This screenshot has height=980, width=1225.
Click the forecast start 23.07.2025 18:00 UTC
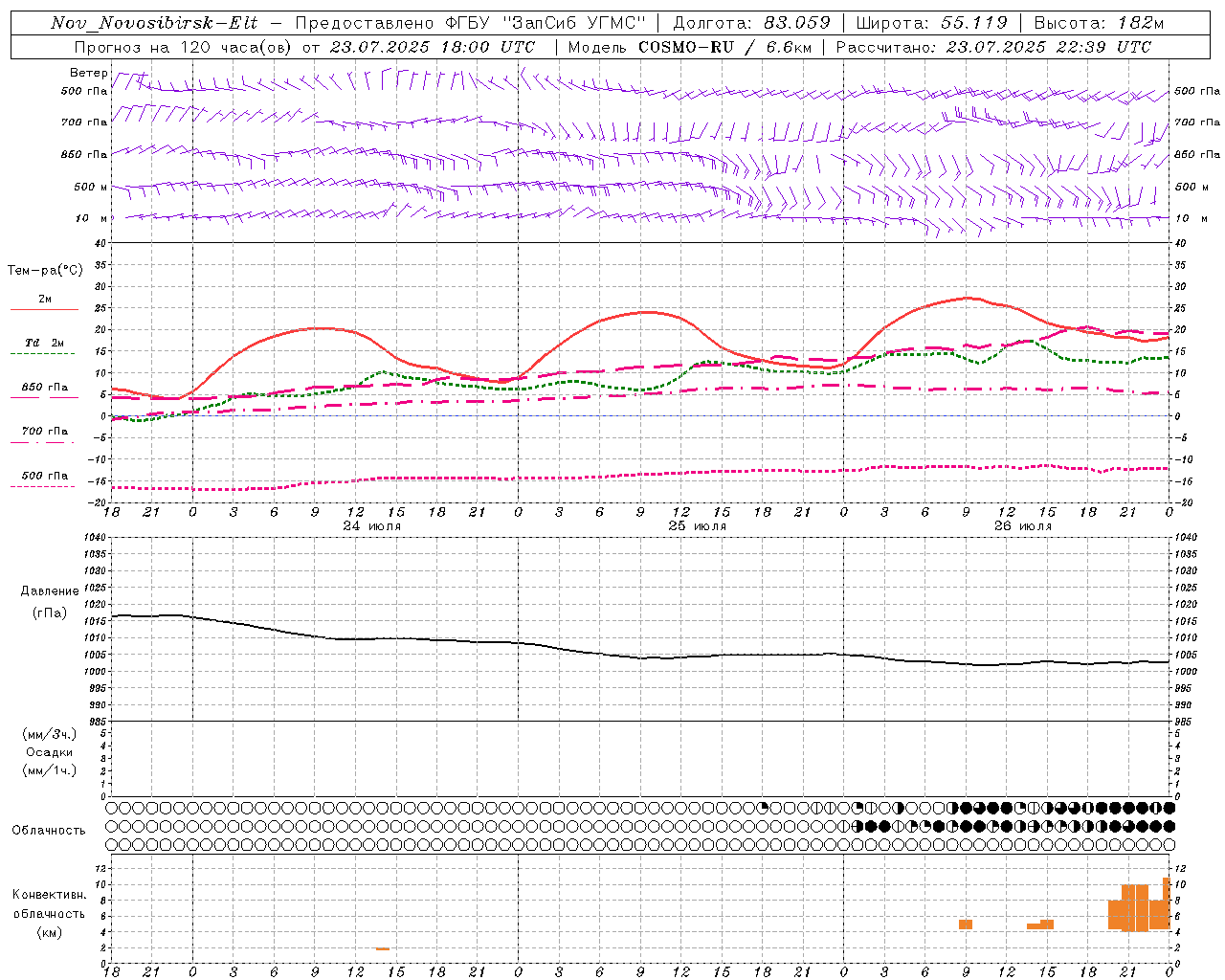(433, 47)
